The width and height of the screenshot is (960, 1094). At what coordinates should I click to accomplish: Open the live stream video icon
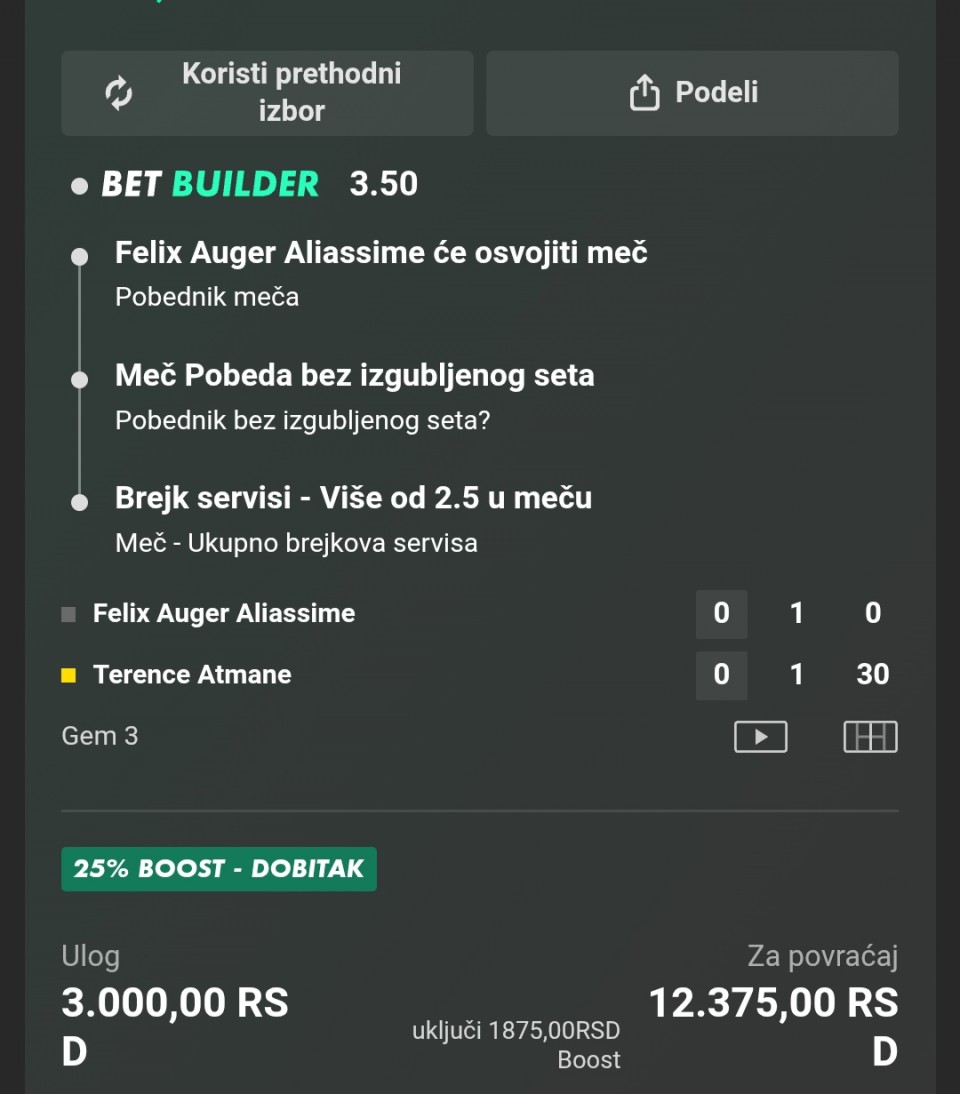point(760,737)
